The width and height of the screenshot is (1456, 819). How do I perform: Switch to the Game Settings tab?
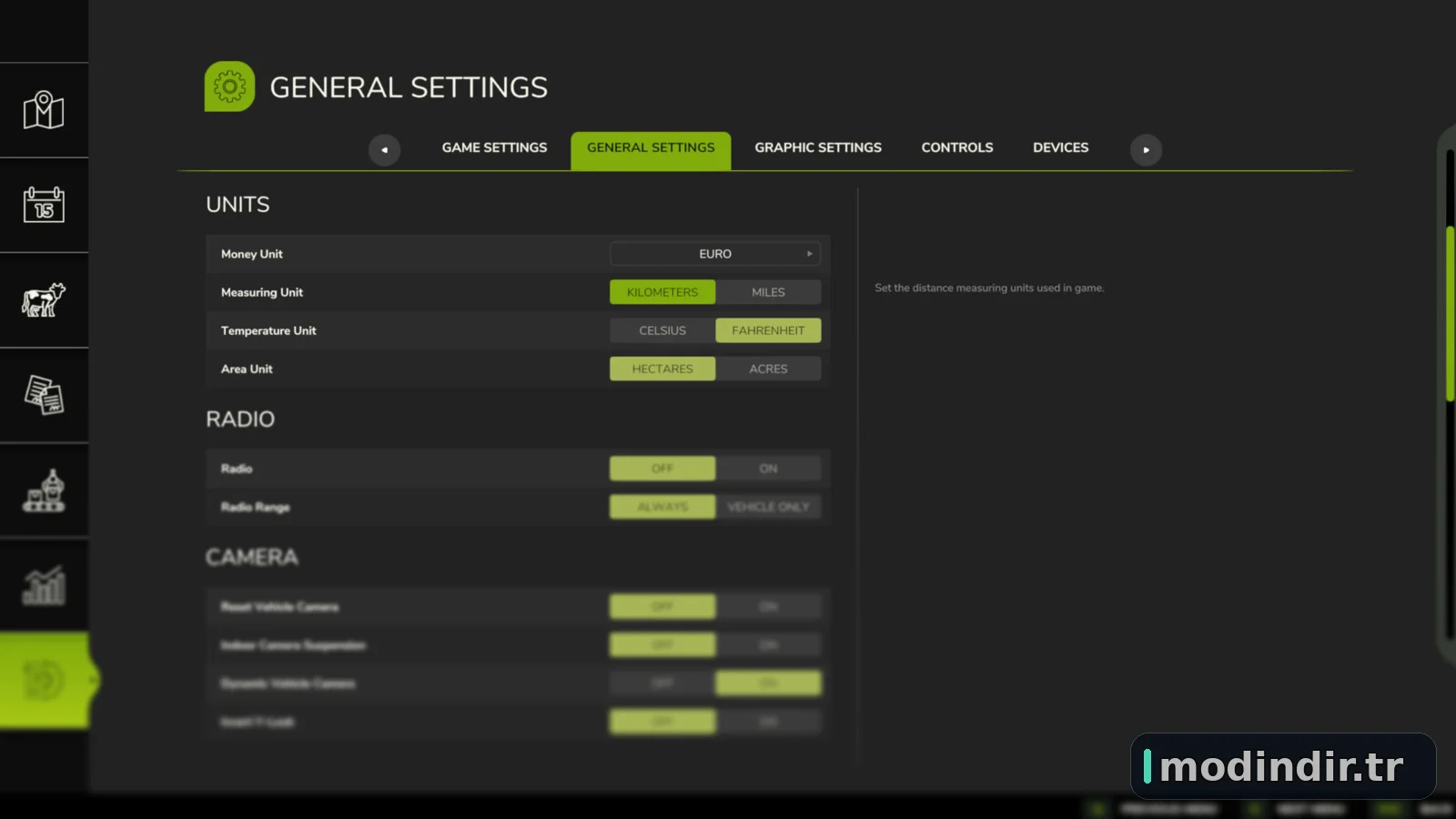(494, 147)
